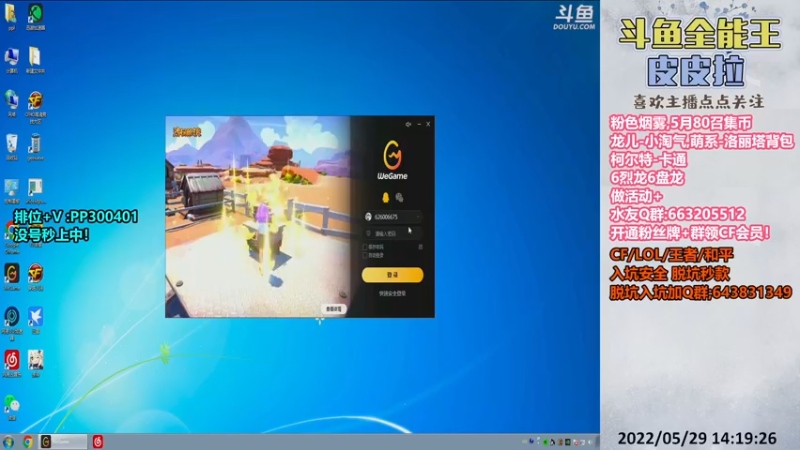Tick the auto login checkbox

(x=365, y=255)
